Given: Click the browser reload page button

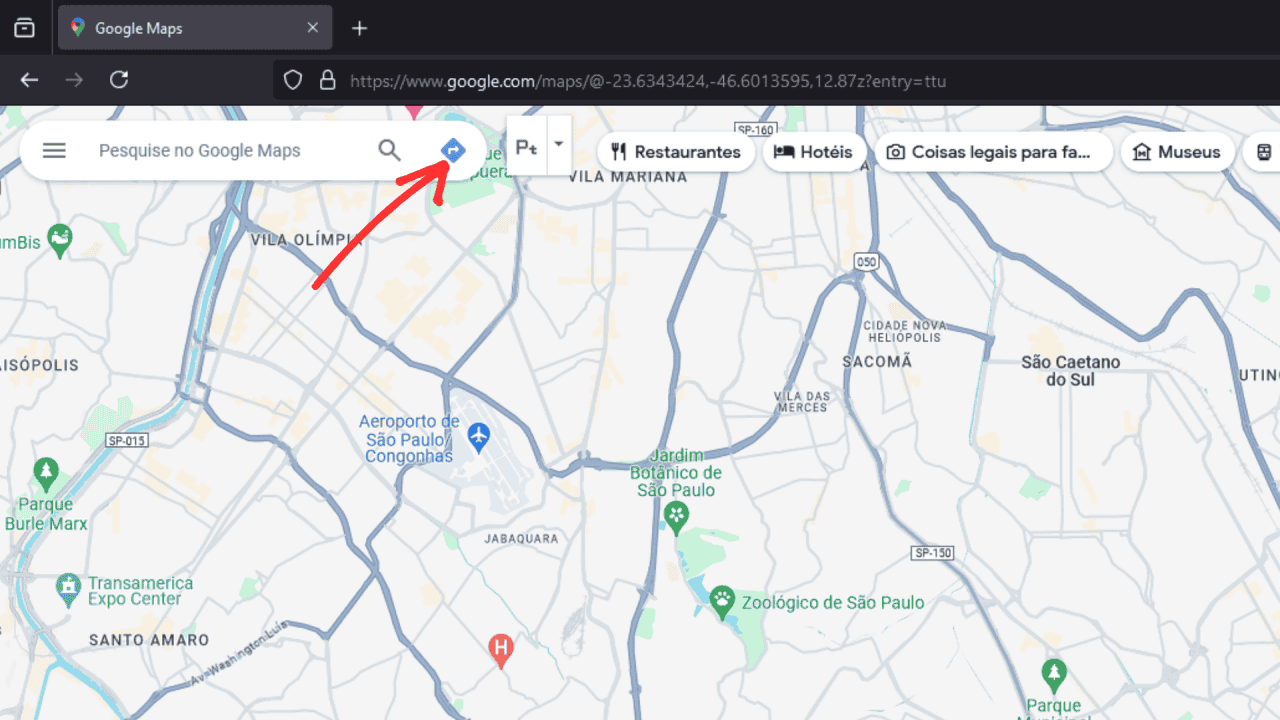Looking at the screenshot, I should click(x=119, y=80).
